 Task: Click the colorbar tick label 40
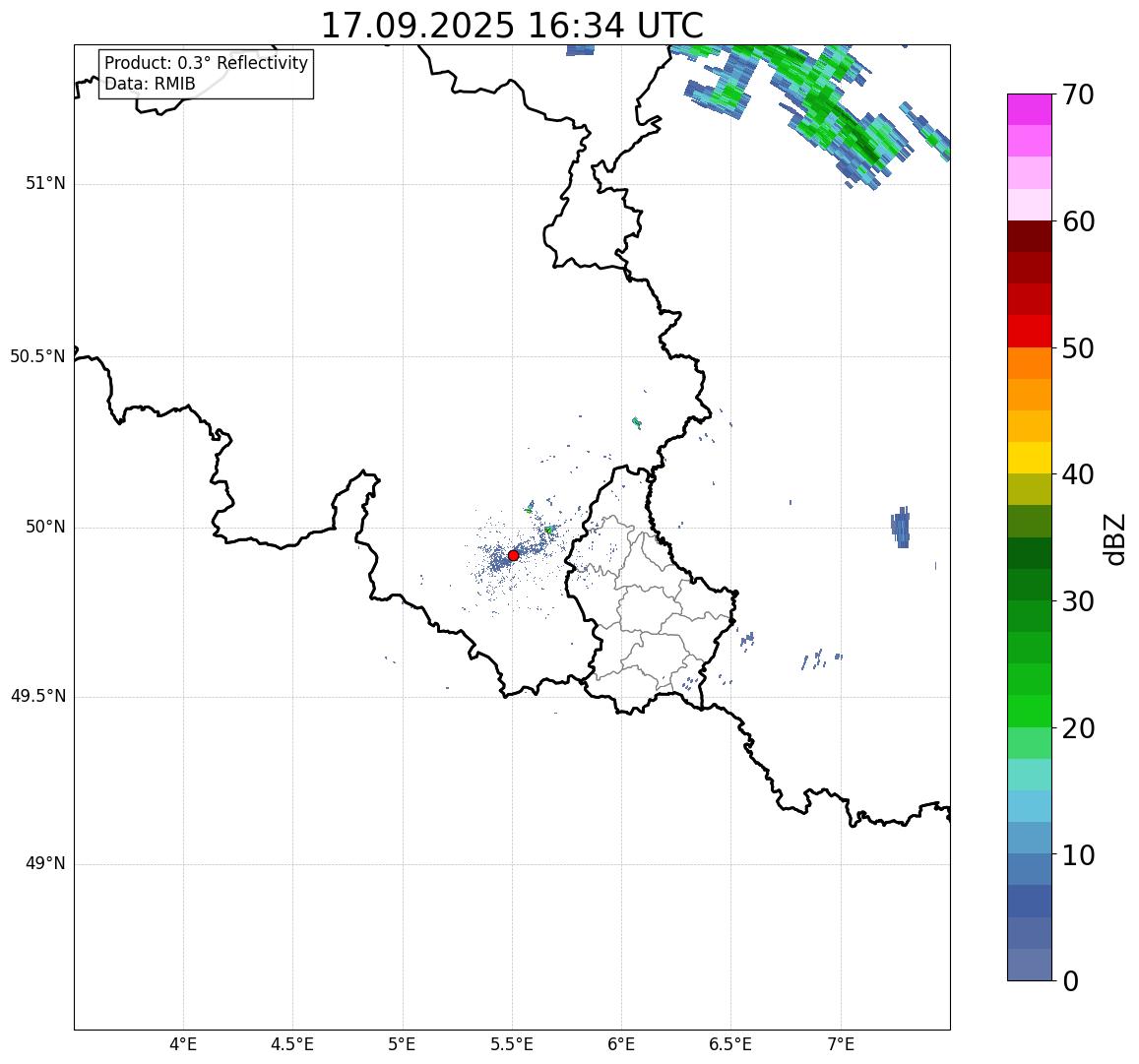click(1078, 475)
